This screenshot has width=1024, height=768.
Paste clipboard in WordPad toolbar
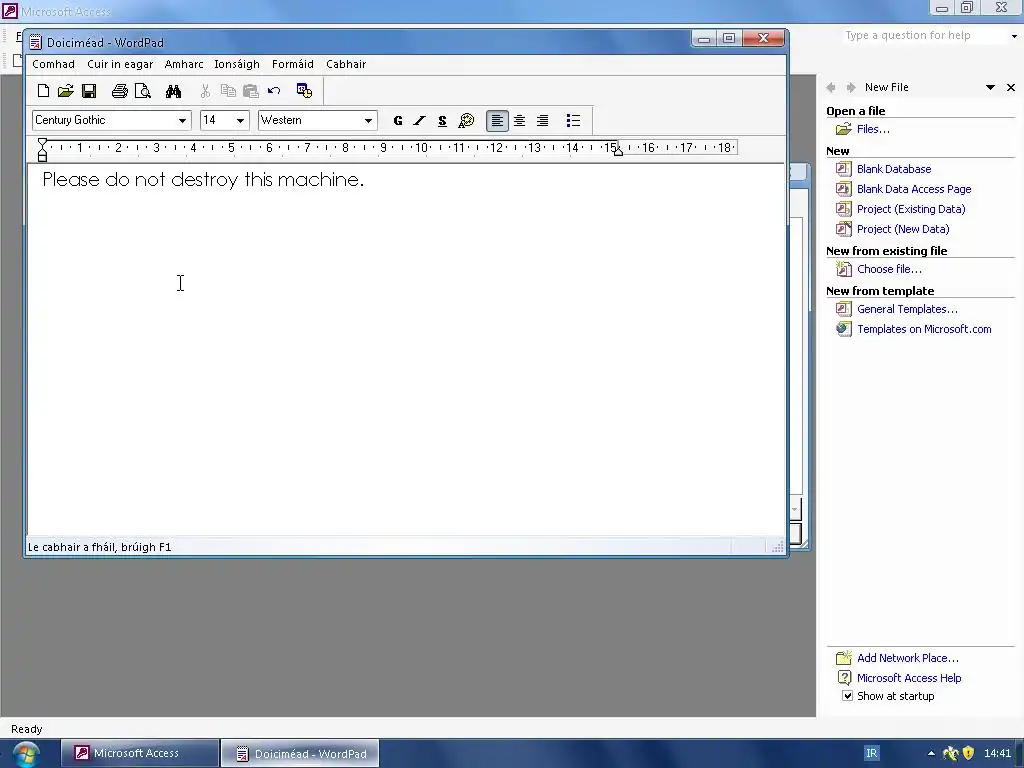click(251, 91)
